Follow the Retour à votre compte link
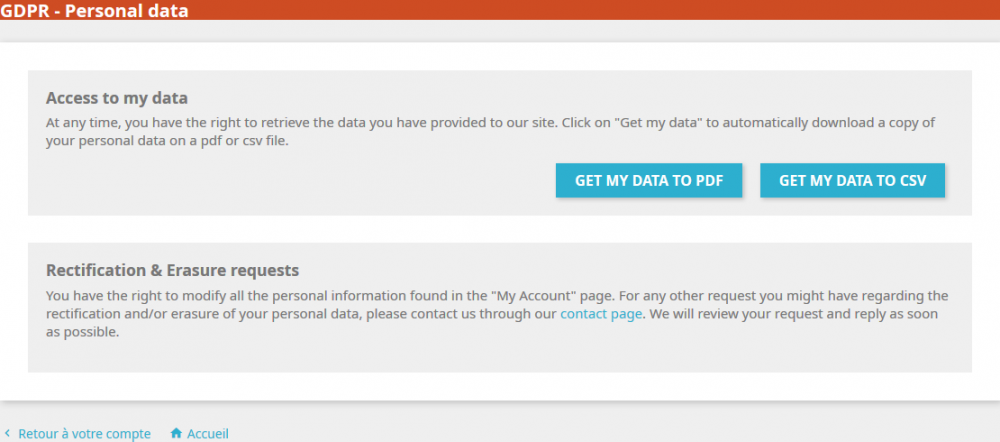 coord(84,434)
